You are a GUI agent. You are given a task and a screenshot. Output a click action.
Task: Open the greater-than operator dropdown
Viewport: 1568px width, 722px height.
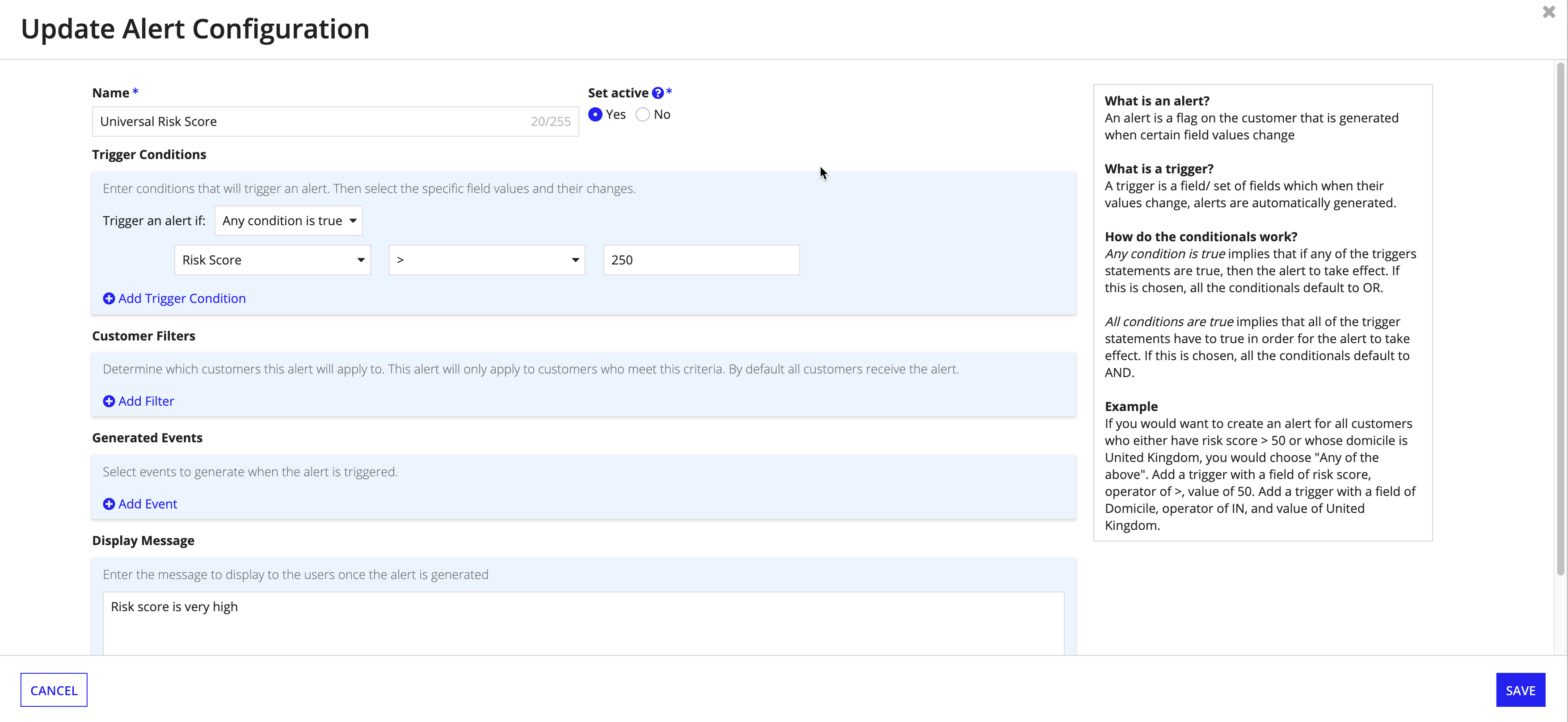(487, 260)
